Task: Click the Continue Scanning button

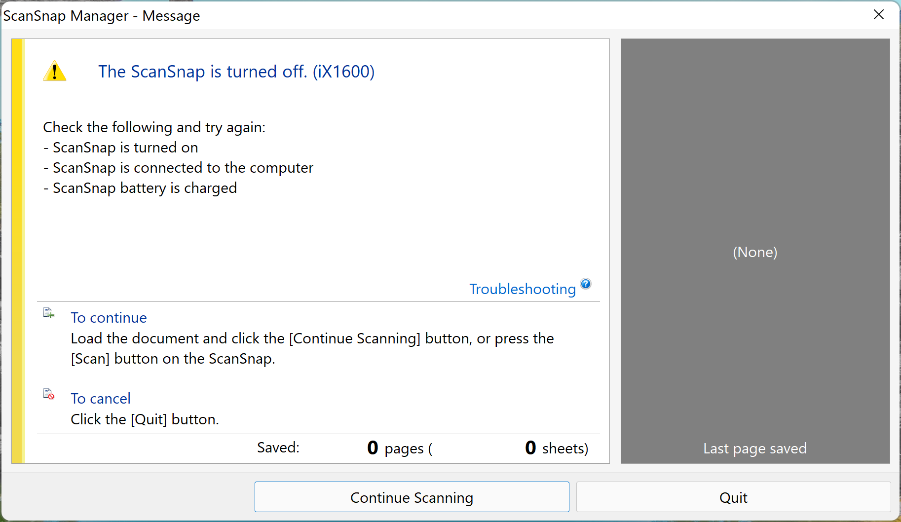Action: click(411, 497)
